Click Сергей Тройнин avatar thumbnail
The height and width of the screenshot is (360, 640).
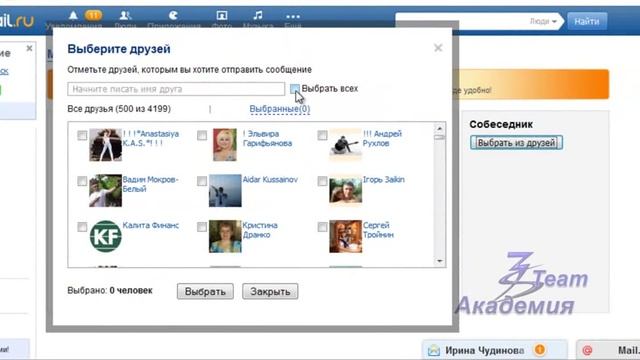345,236
